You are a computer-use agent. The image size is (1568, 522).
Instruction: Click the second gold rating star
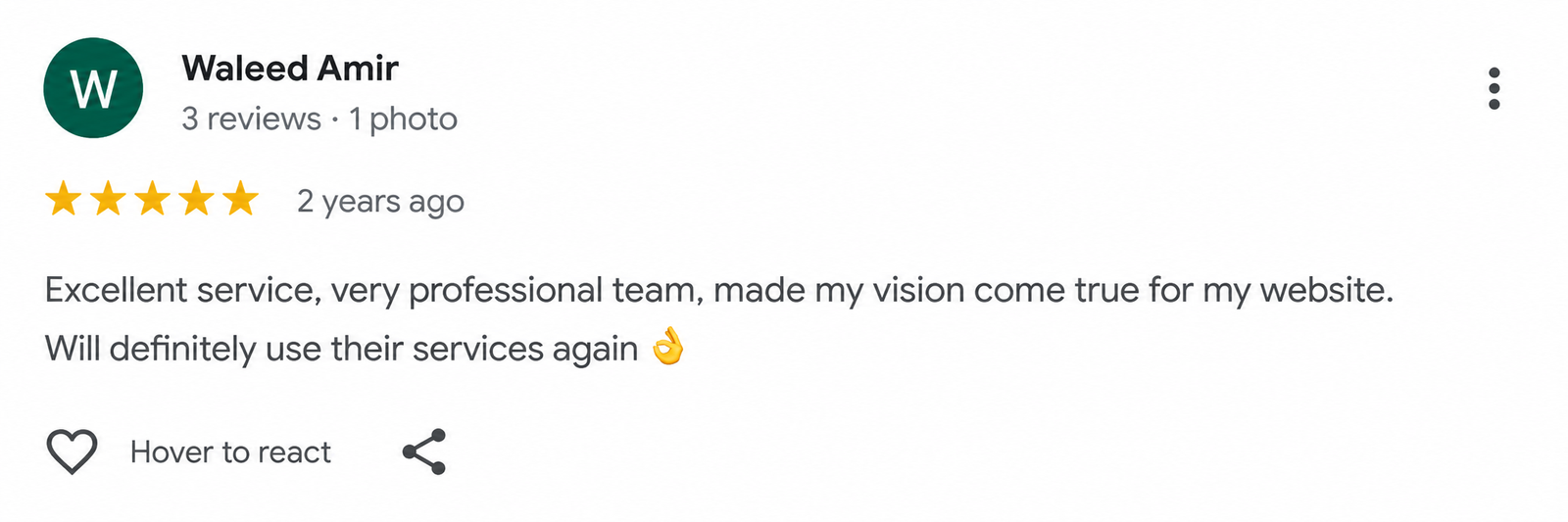click(x=108, y=199)
